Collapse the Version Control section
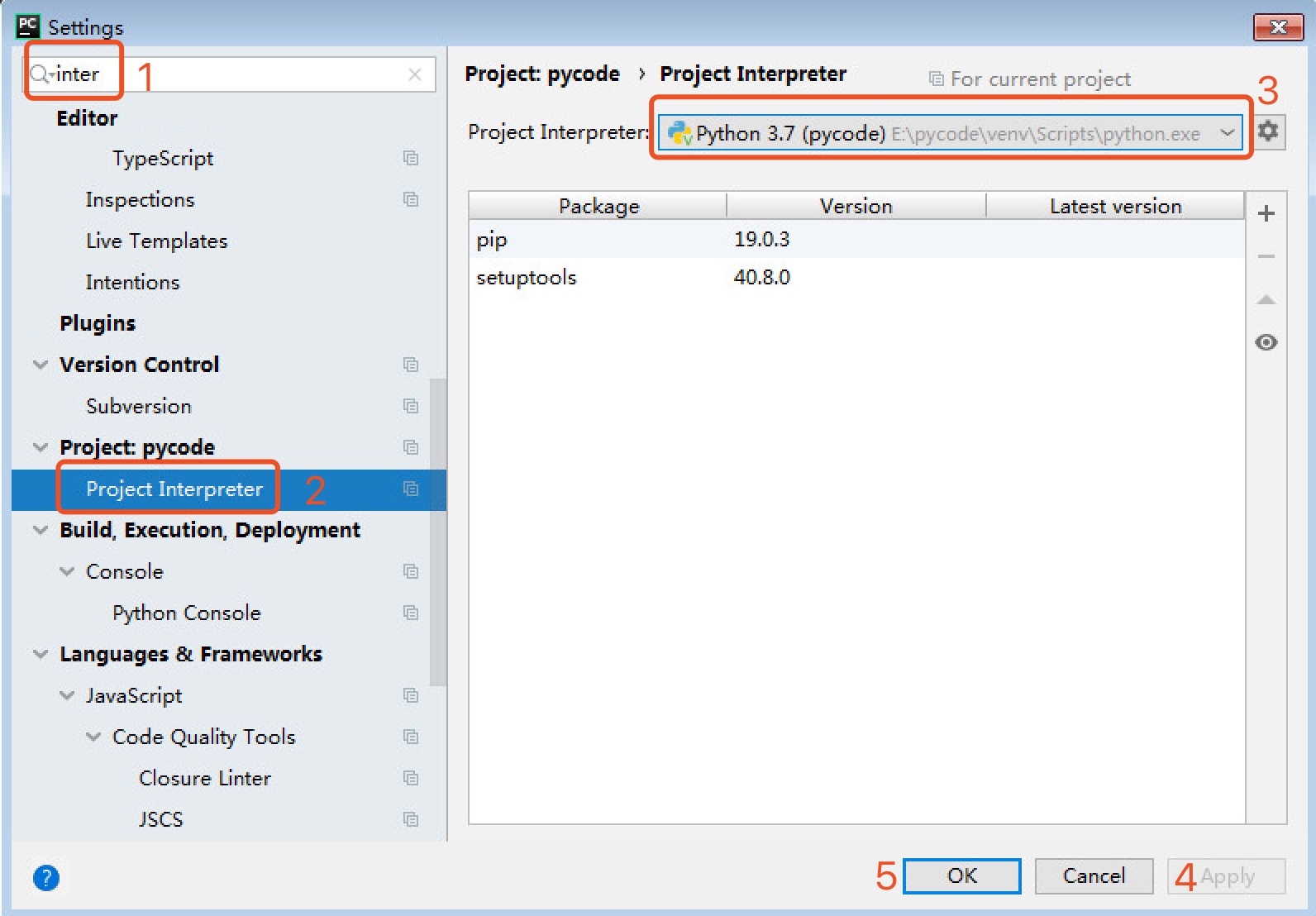Screen dimensions: 1316x916 40,365
